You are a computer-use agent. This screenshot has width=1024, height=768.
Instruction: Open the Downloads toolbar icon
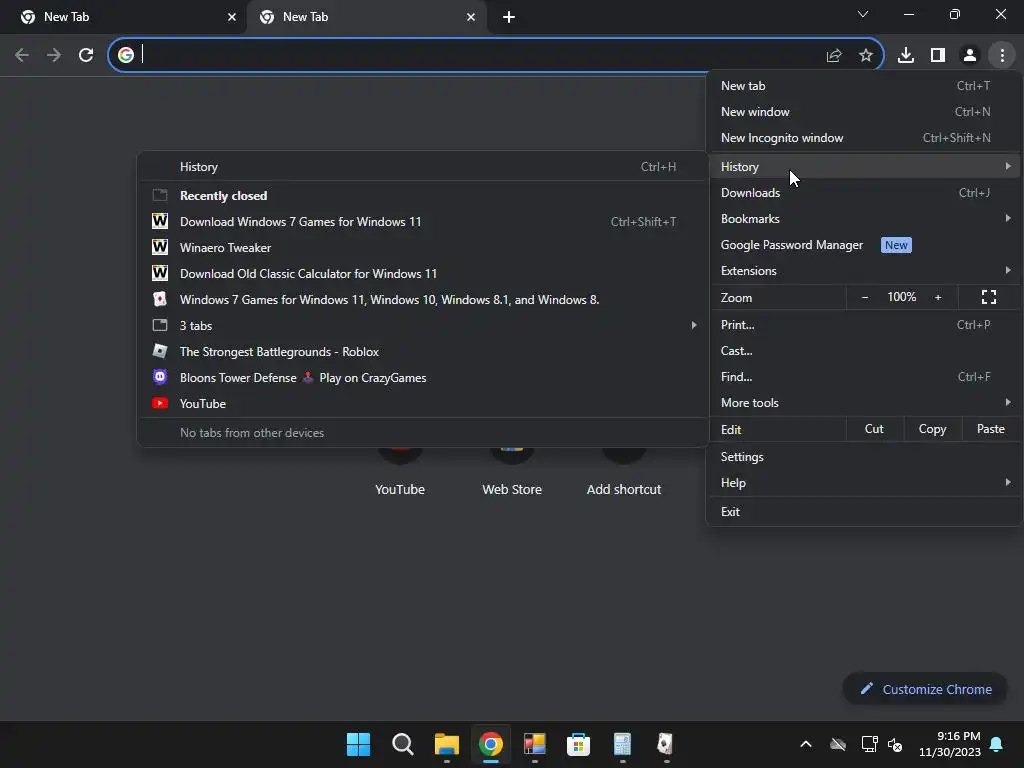tap(906, 55)
